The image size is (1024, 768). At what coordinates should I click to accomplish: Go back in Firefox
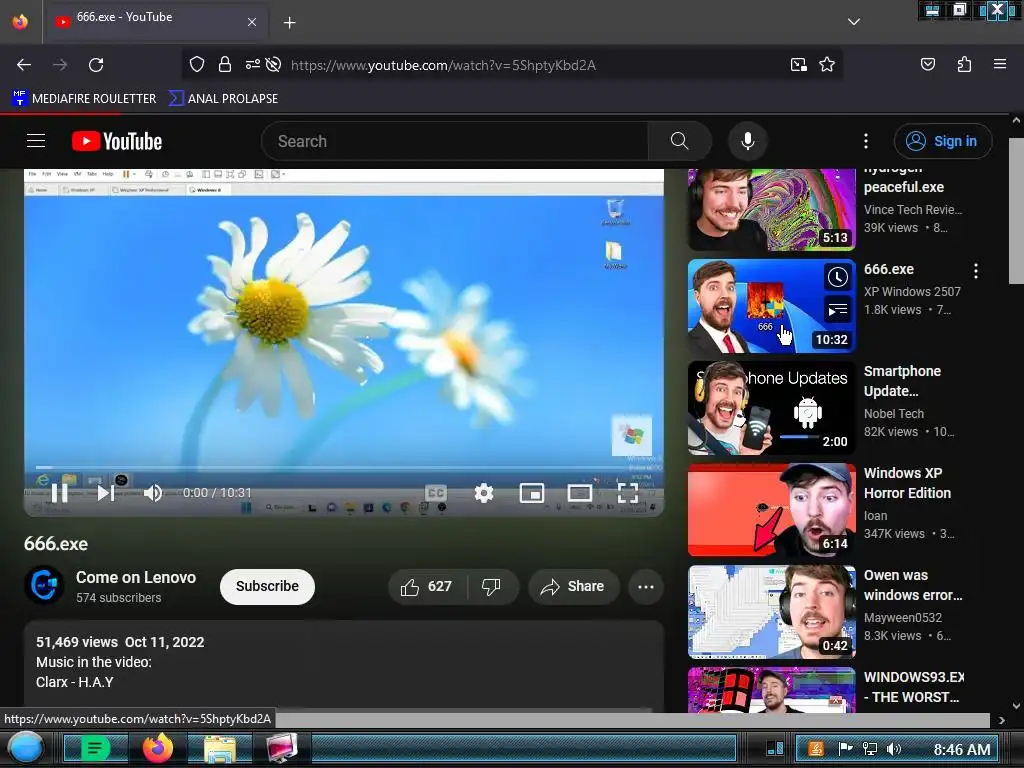[x=24, y=65]
